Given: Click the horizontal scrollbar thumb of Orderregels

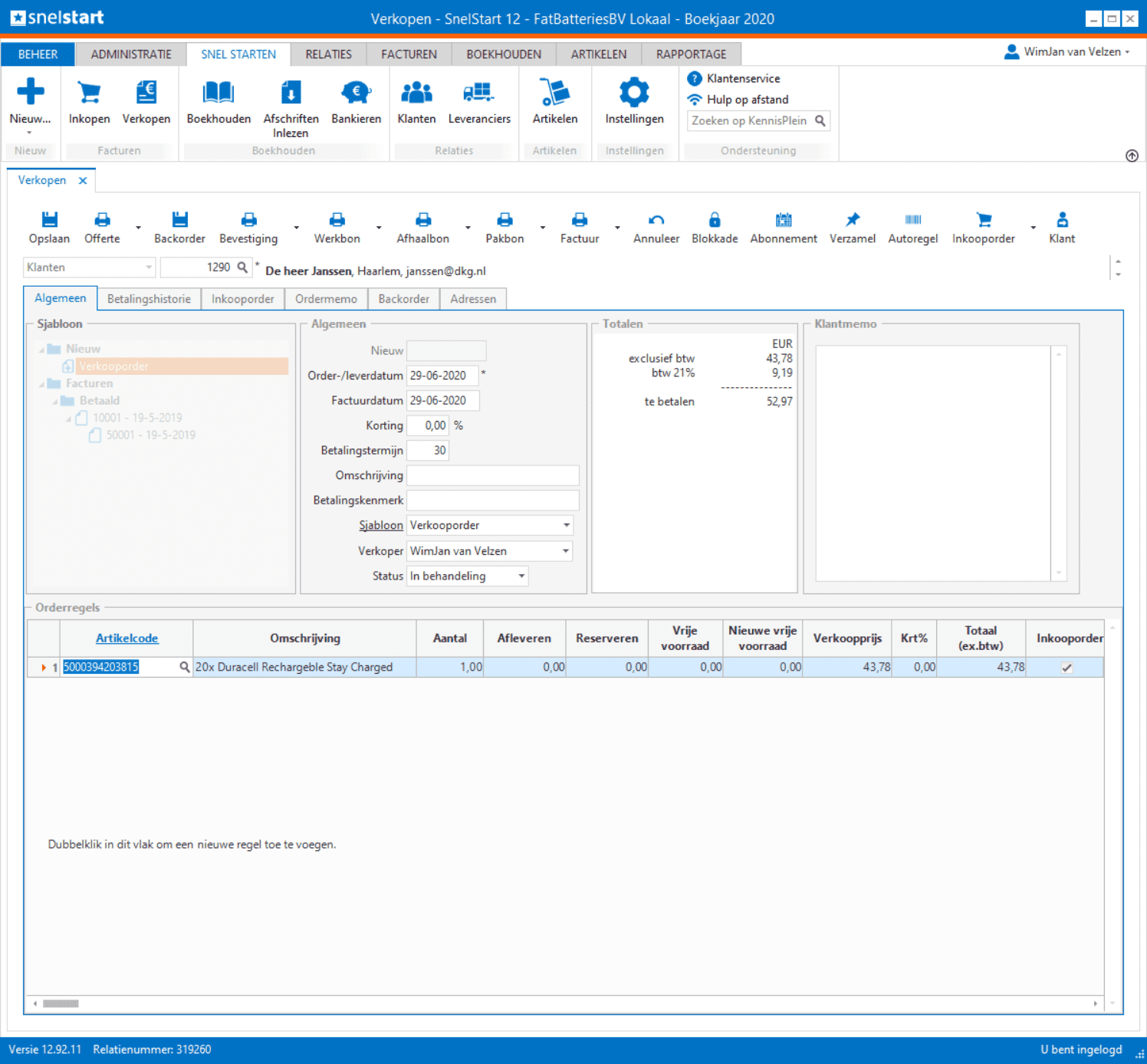Looking at the screenshot, I should coord(61,1003).
